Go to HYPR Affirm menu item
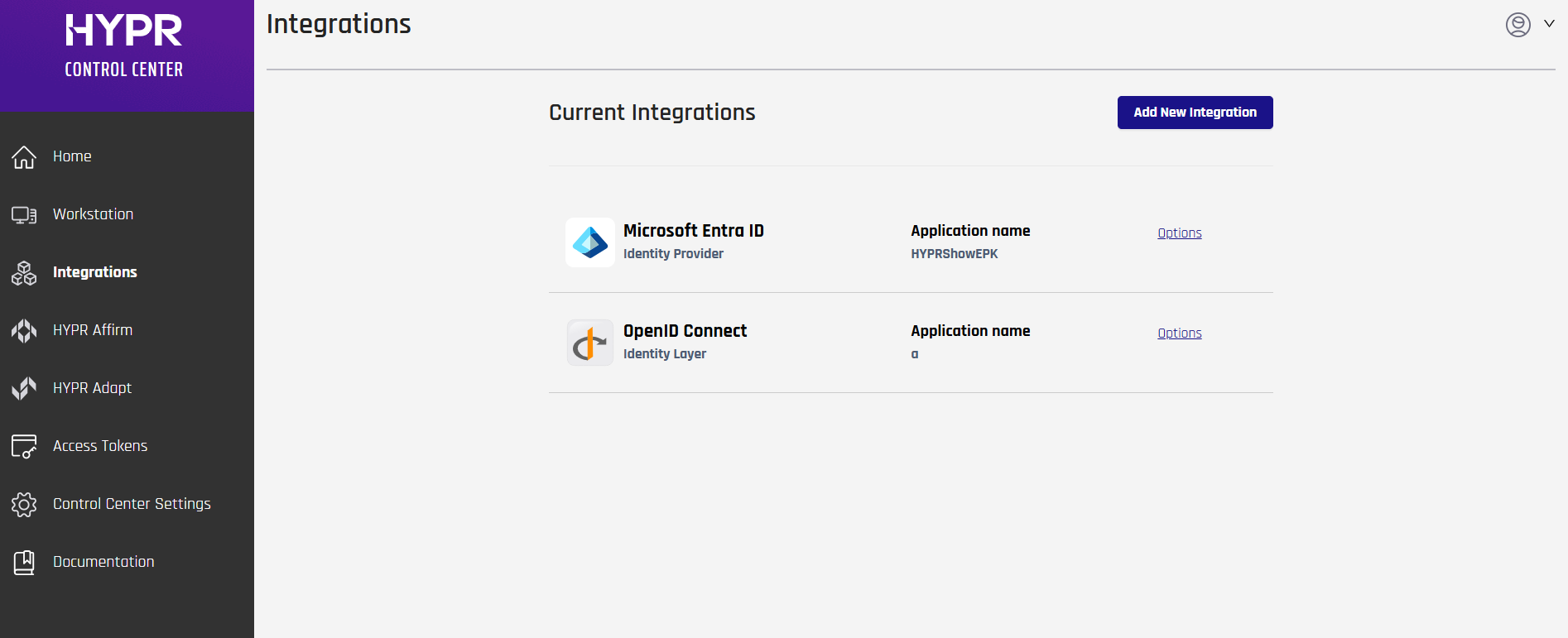This screenshot has width=1568, height=638. pos(93,330)
